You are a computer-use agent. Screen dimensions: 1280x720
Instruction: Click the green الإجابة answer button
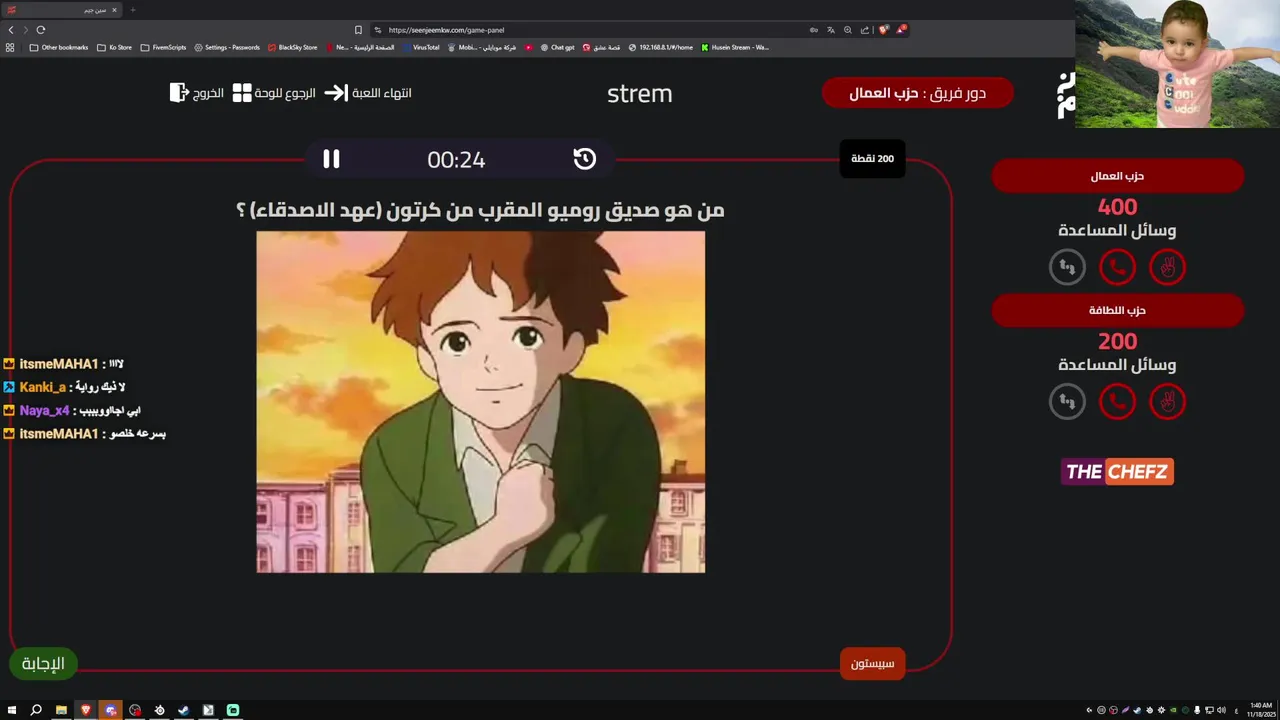[43, 663]
